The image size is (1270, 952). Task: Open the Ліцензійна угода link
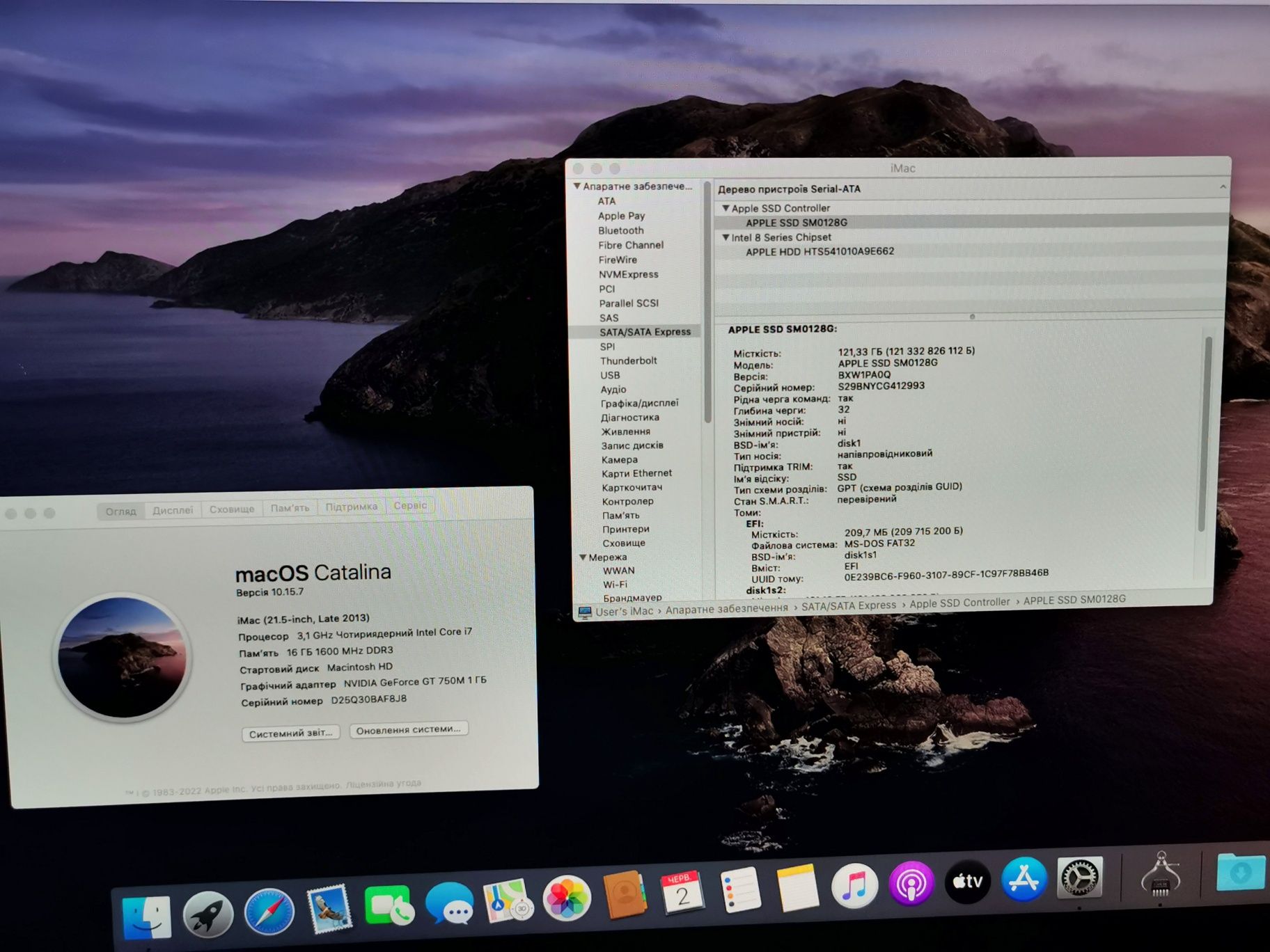[x=384, y=784]
